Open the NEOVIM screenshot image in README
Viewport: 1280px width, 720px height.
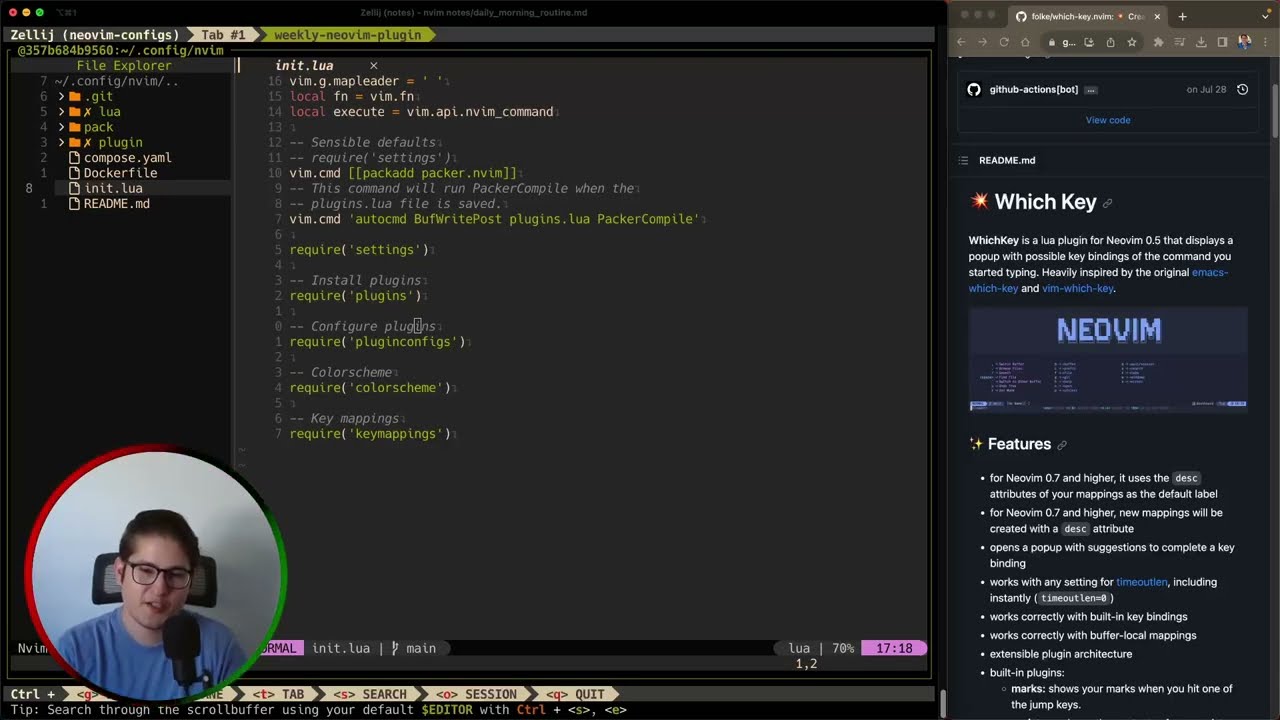click(x=1108, y=359)
